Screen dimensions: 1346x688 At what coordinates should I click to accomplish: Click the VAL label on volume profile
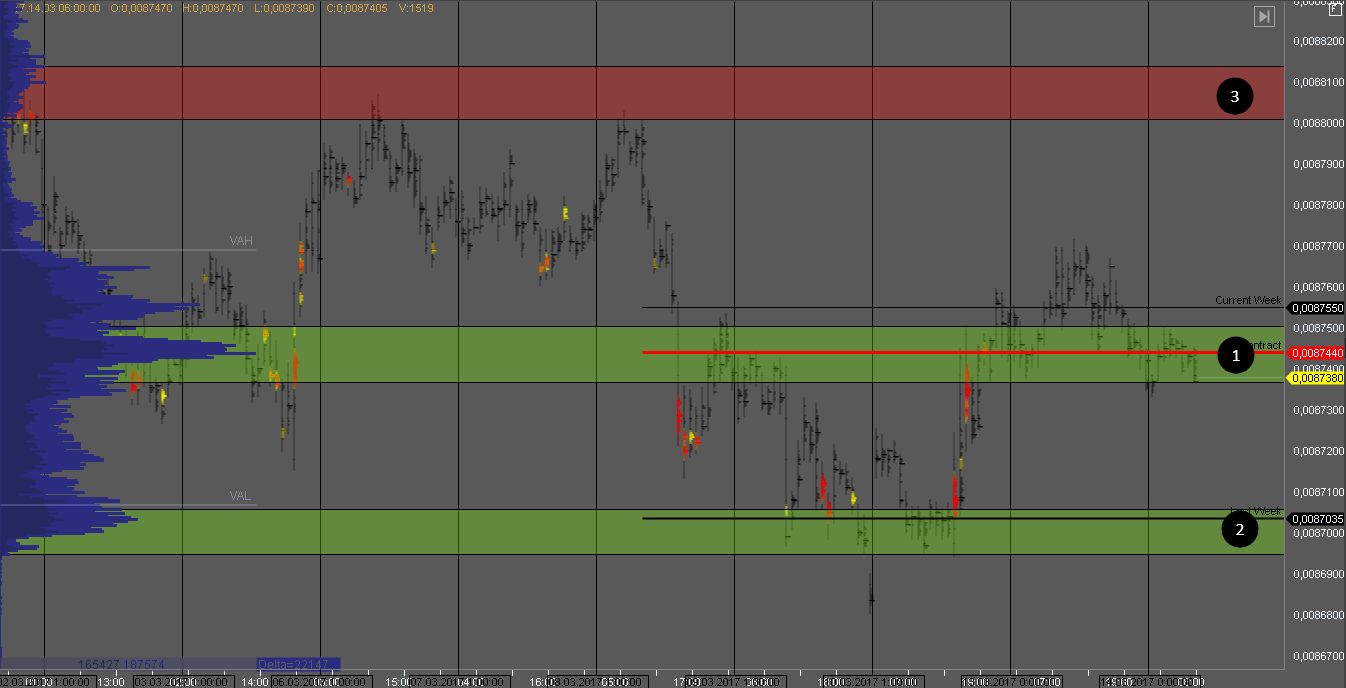coord(240,496)
